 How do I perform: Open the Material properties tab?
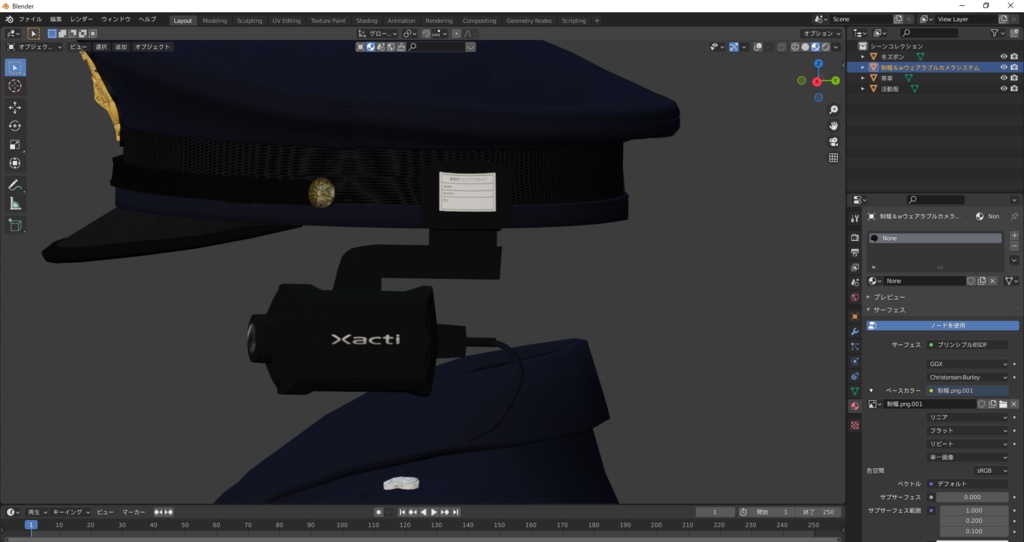pos(855,406)
